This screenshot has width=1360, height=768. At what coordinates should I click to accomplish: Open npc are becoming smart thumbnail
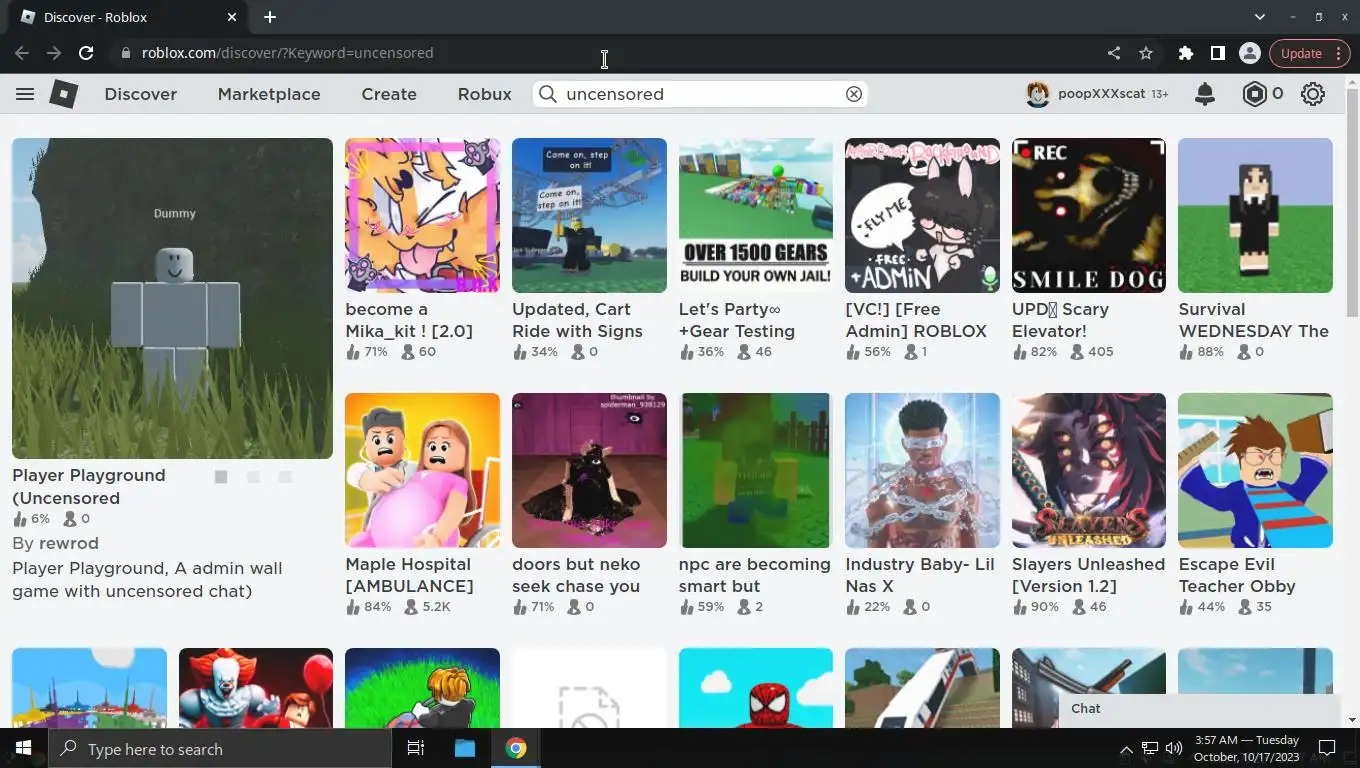coord(755,470)
